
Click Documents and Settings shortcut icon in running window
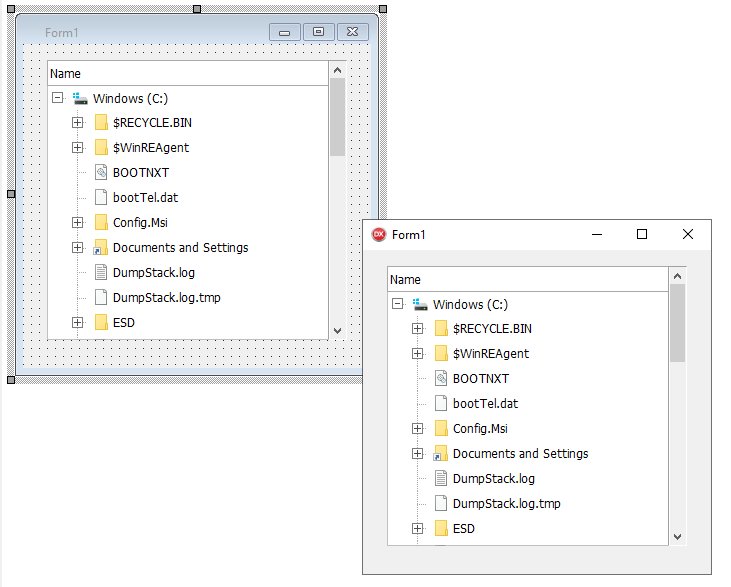(x=440, y=454)
